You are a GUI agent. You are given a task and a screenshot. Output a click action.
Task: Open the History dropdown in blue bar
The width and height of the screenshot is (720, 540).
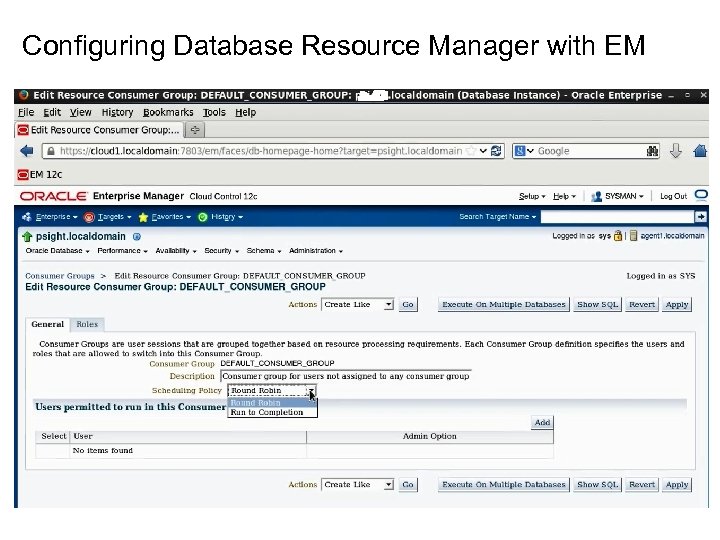coord(220,217)
